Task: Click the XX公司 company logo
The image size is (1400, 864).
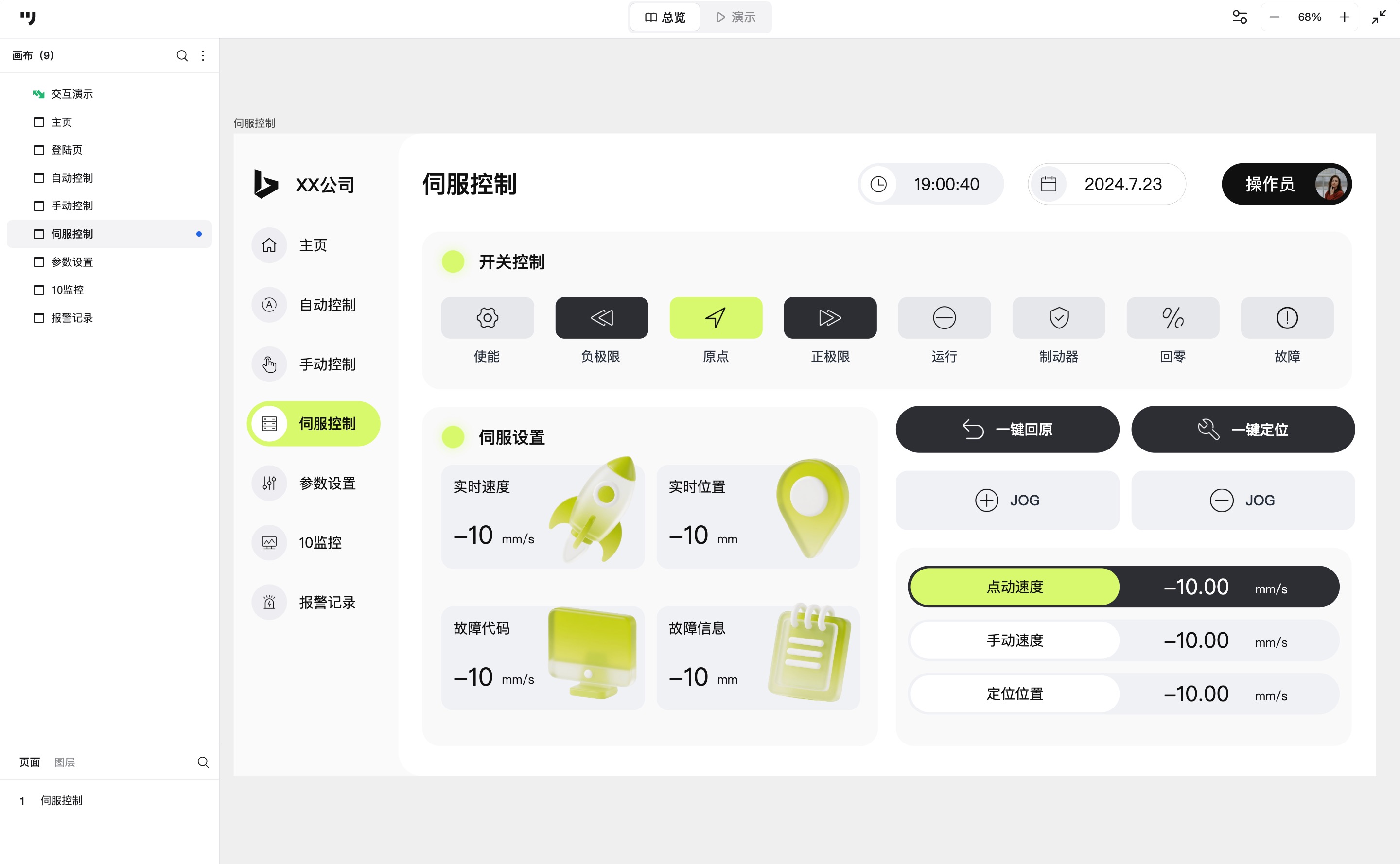Action: pyautogui.click(x=305, y=184)
